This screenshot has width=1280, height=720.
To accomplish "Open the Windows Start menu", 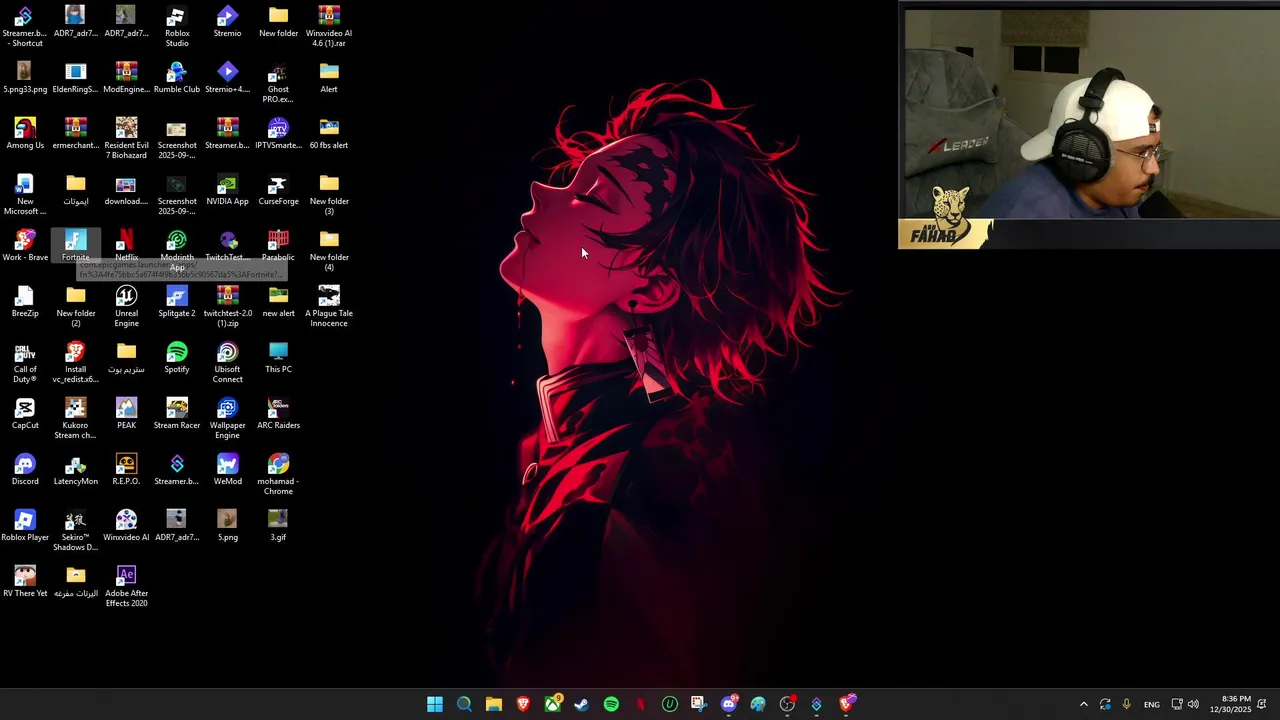I will [435, 704].
